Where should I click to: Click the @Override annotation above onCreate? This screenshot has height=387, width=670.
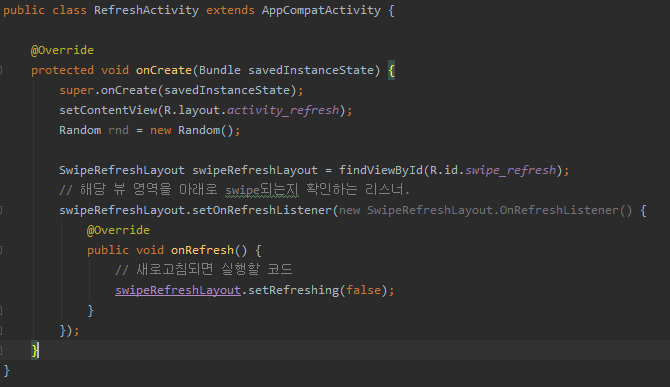[62, 50]
